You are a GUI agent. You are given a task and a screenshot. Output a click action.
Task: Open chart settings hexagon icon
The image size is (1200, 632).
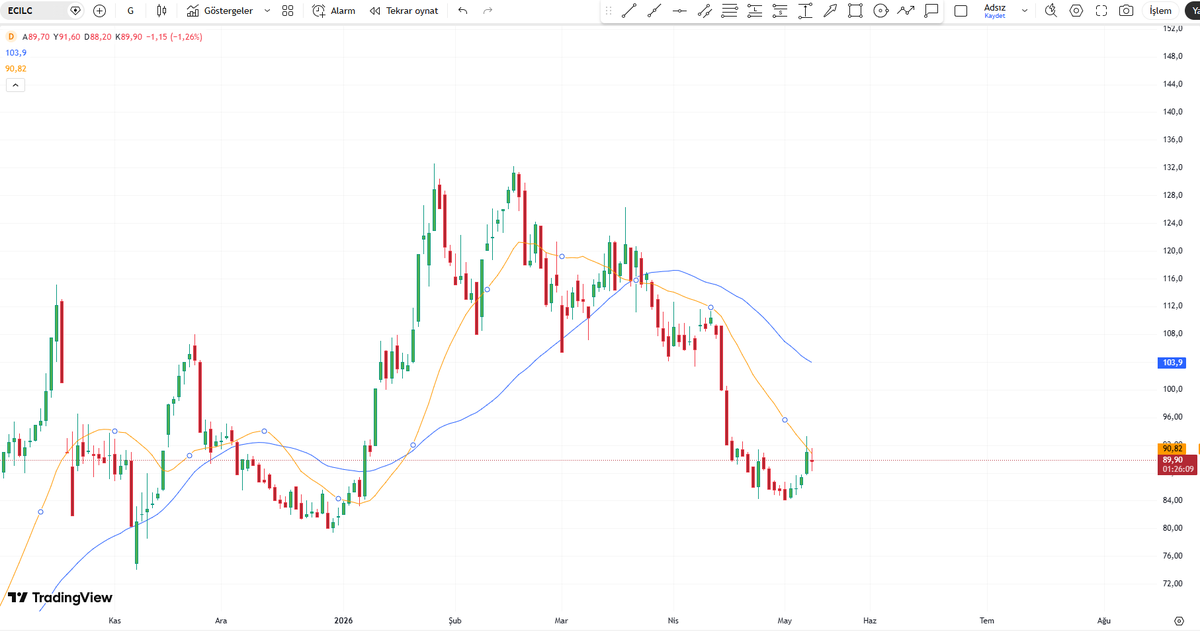(1076, 11)
